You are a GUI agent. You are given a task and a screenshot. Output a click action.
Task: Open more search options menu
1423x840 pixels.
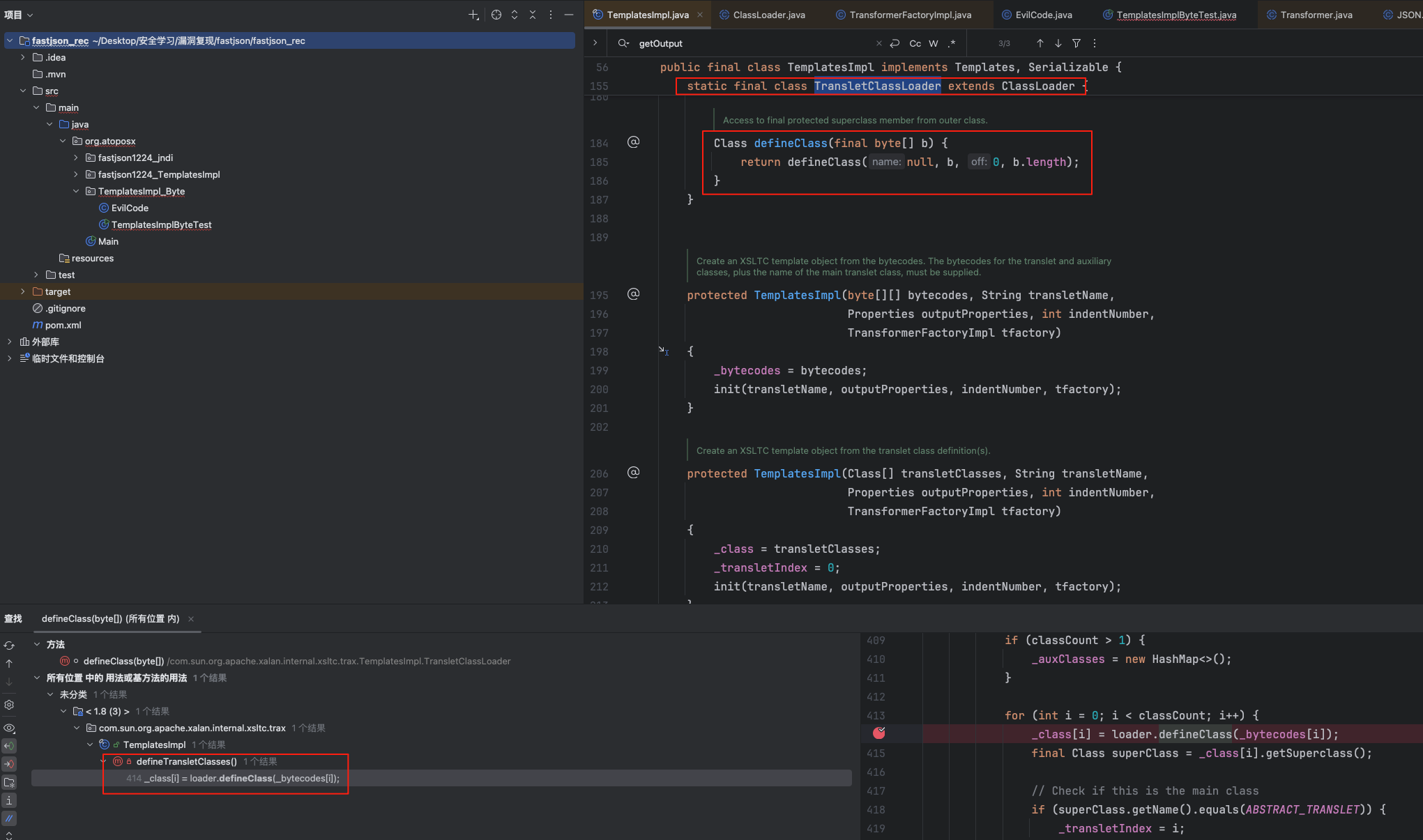pos(1095,43)
